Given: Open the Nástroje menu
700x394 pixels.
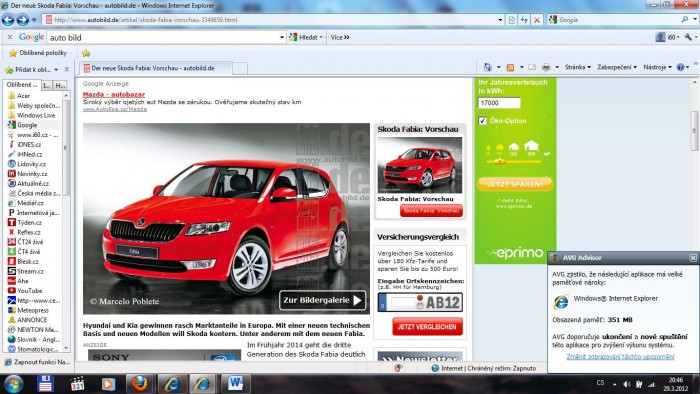Looking at the screenshot, I should coord(657,67).
